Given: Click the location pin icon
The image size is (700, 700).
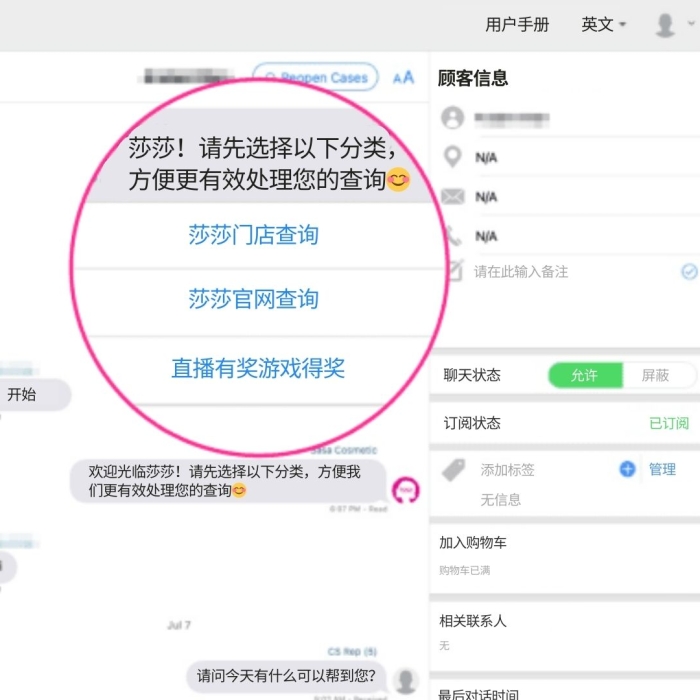Looking at the screenshot, I should [452, 157].
